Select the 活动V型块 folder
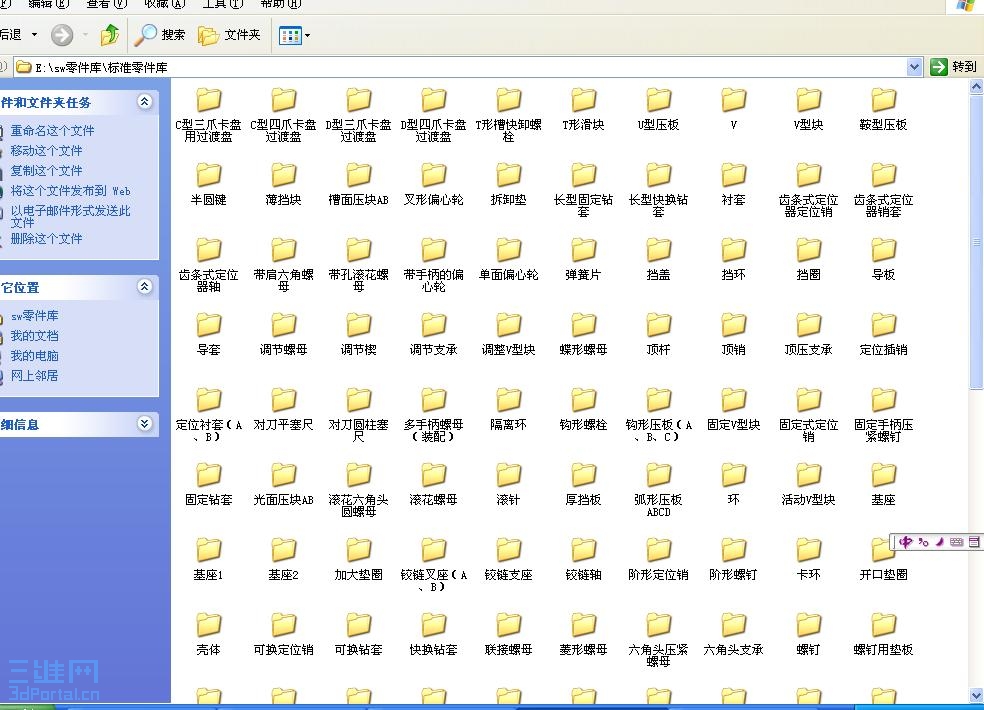 point(808,484)
